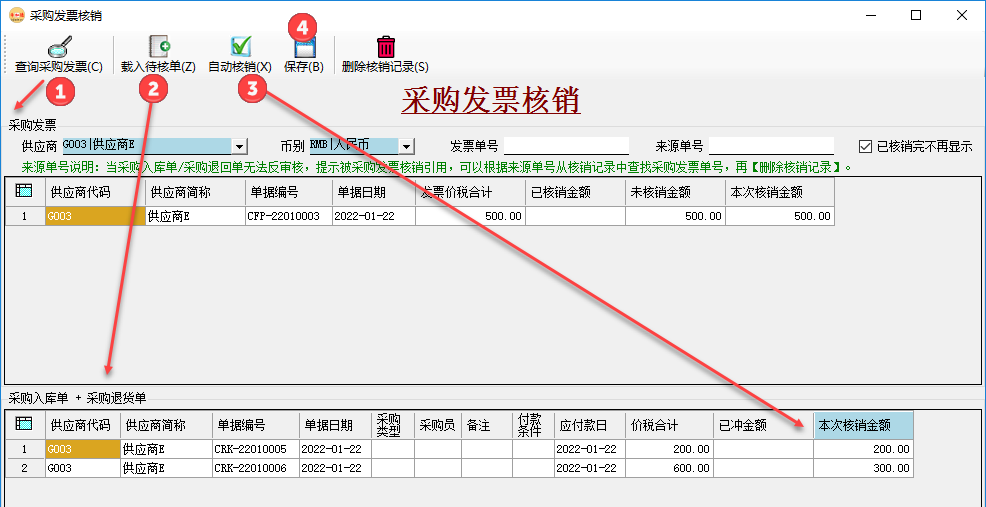986x507 pixels.
Task: Click the 供应商 G003 combo box text
Action: coord(147,146)
